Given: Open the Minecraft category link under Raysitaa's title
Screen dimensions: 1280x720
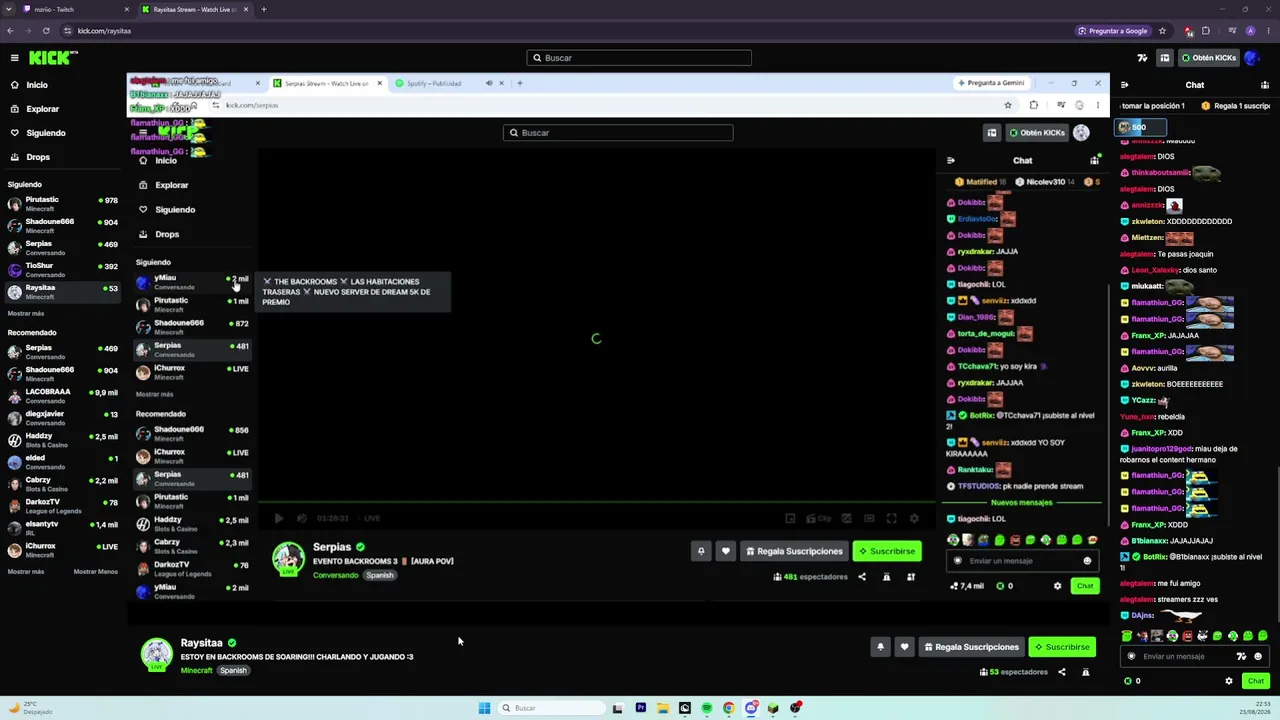Looking at the screenshot, I should click(x=197, y=670).
